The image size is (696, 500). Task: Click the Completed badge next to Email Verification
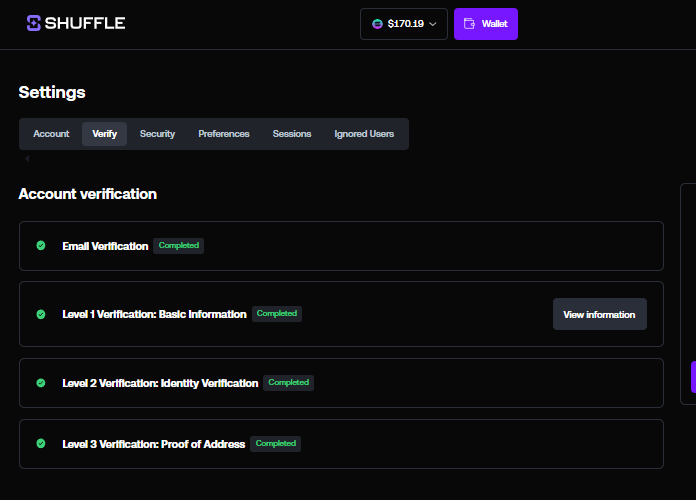pos(178,245)
